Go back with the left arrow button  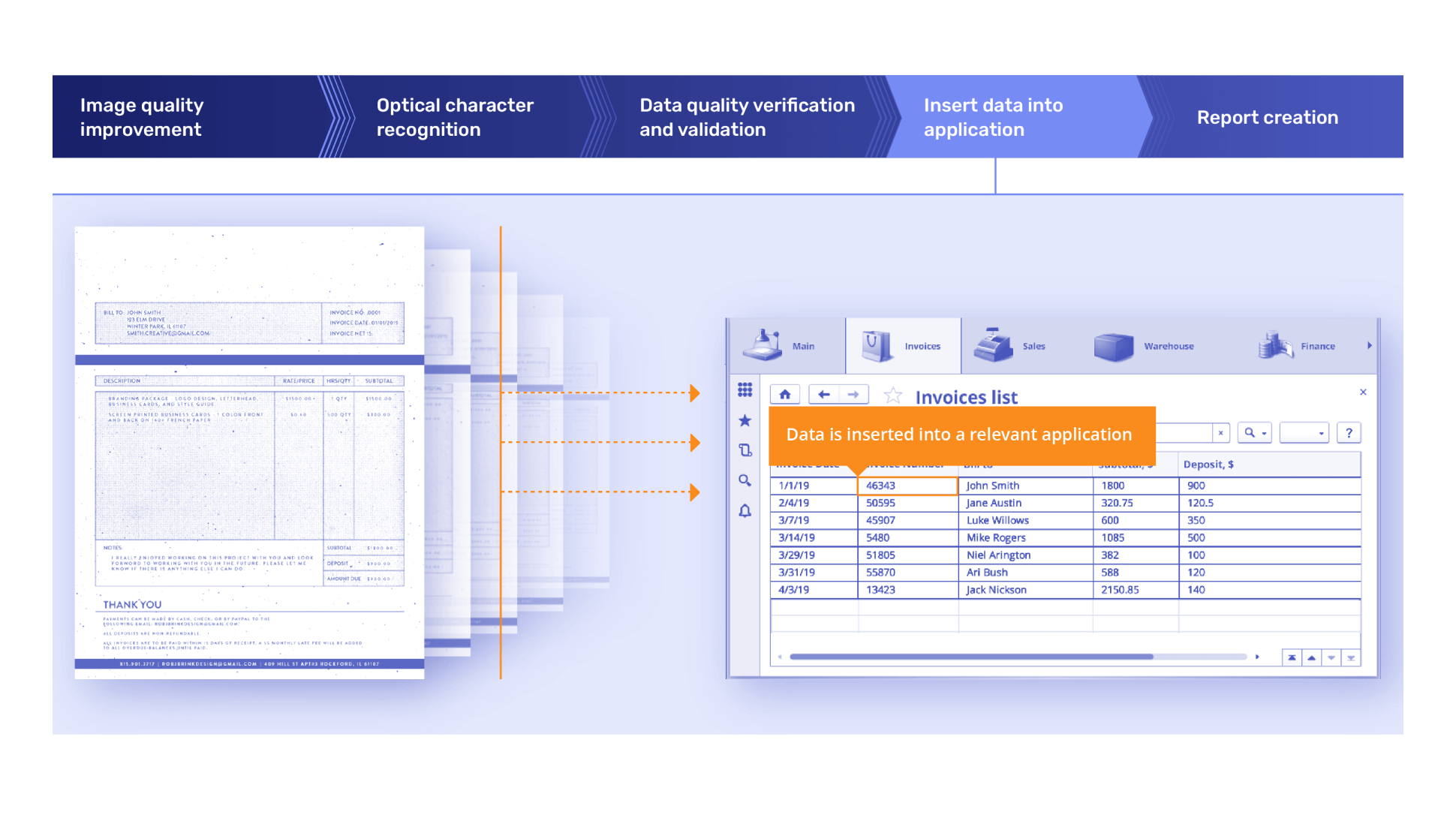[x=824, y=395]
